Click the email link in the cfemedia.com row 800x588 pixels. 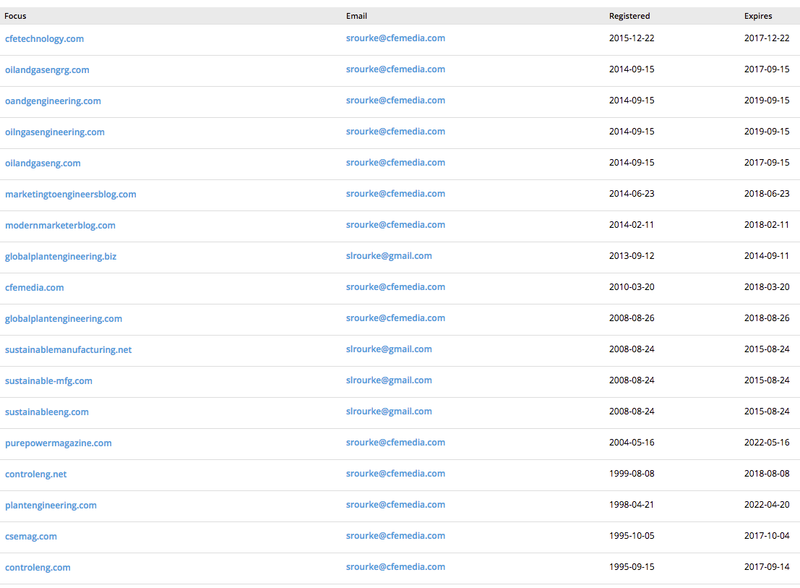click(x=395, y=287)
